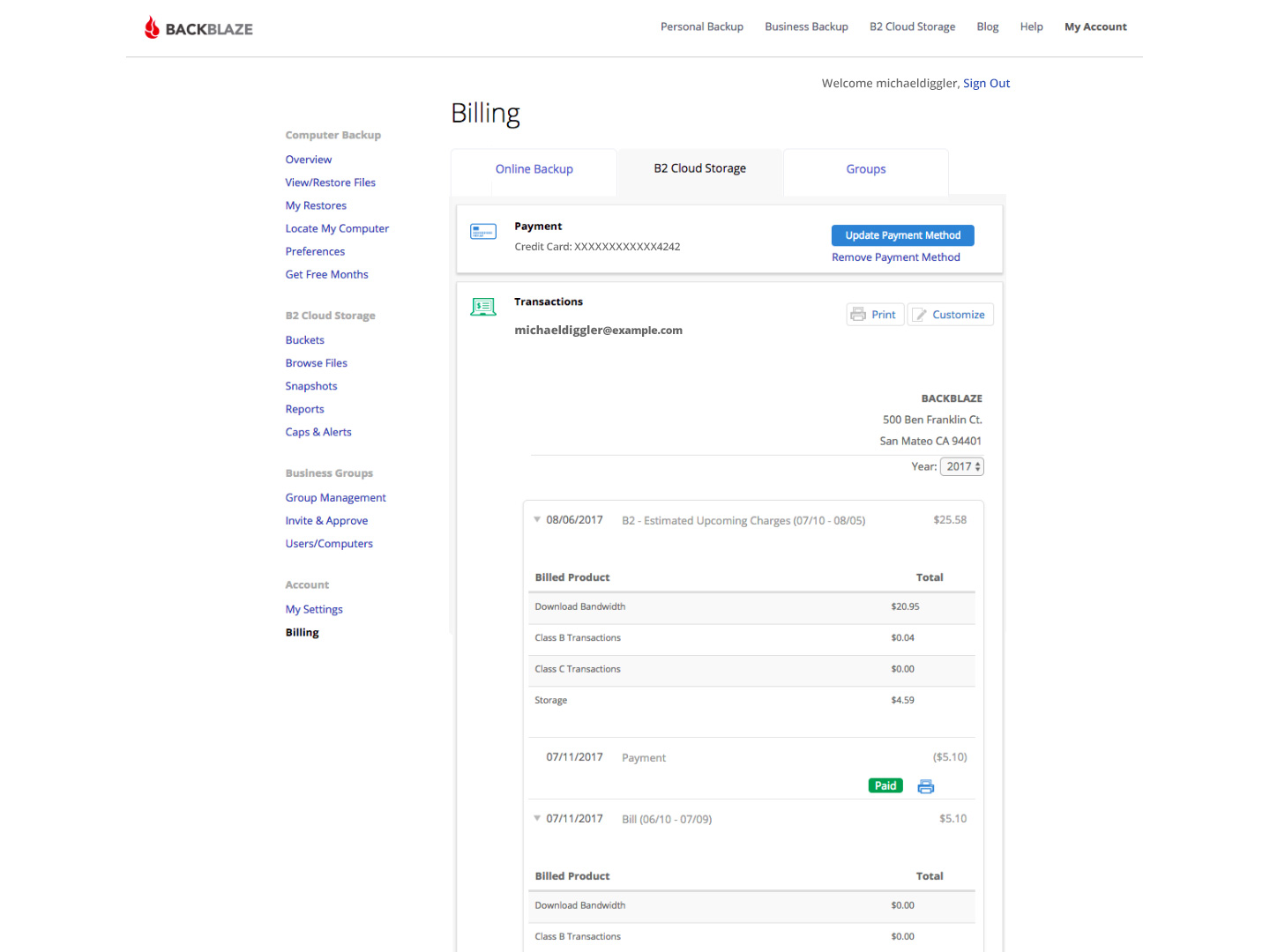The width and height of the screenshot is (1270, 952).
Task: Open Preferences in sidebar
Action: pos(315,251)
